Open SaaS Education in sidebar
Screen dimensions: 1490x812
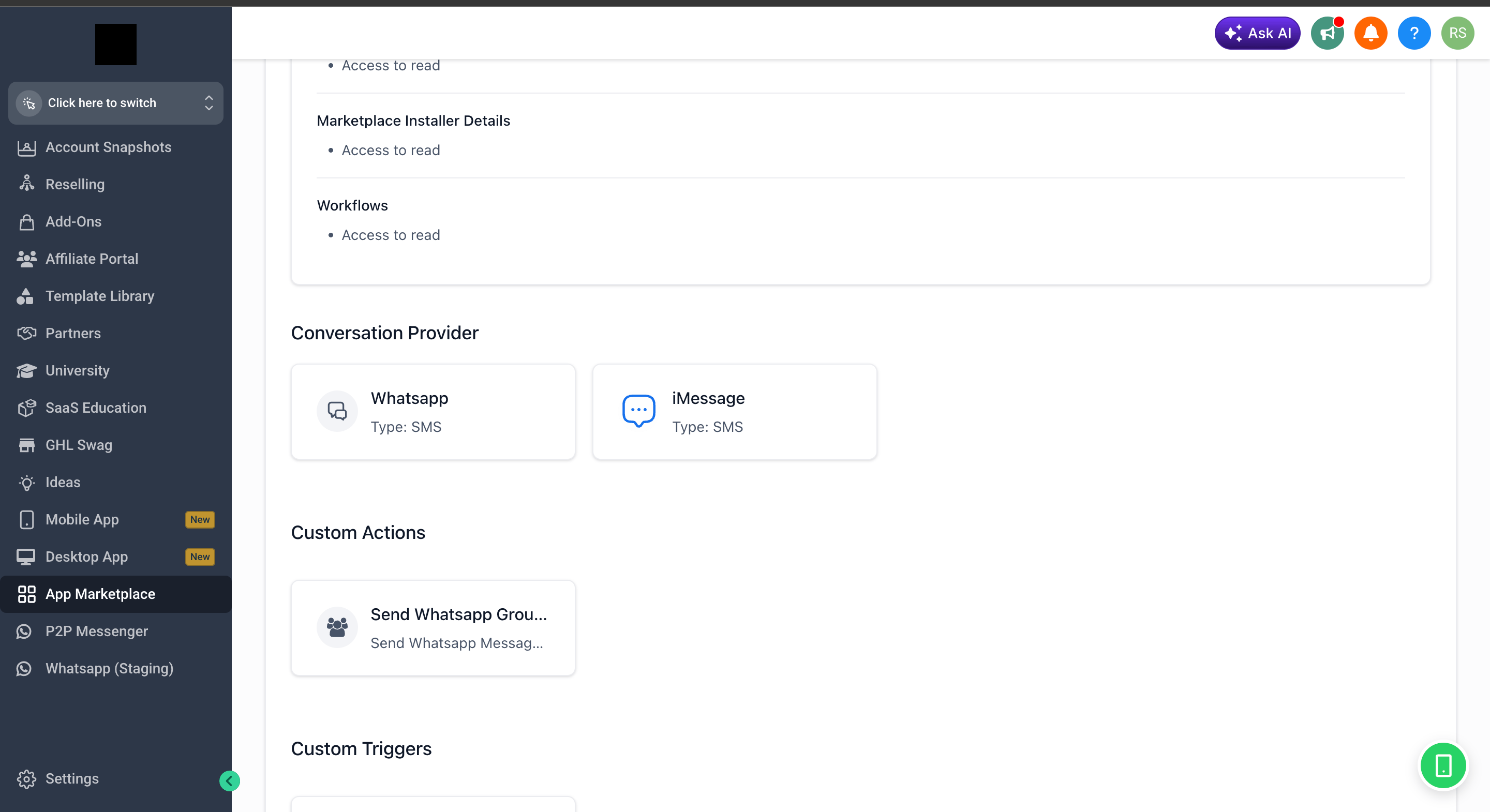(x=116, y=408)
